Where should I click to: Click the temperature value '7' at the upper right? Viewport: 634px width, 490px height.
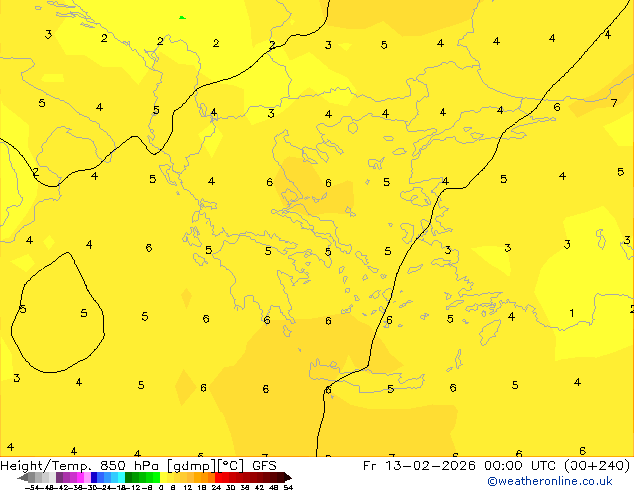tap(614, 103)
